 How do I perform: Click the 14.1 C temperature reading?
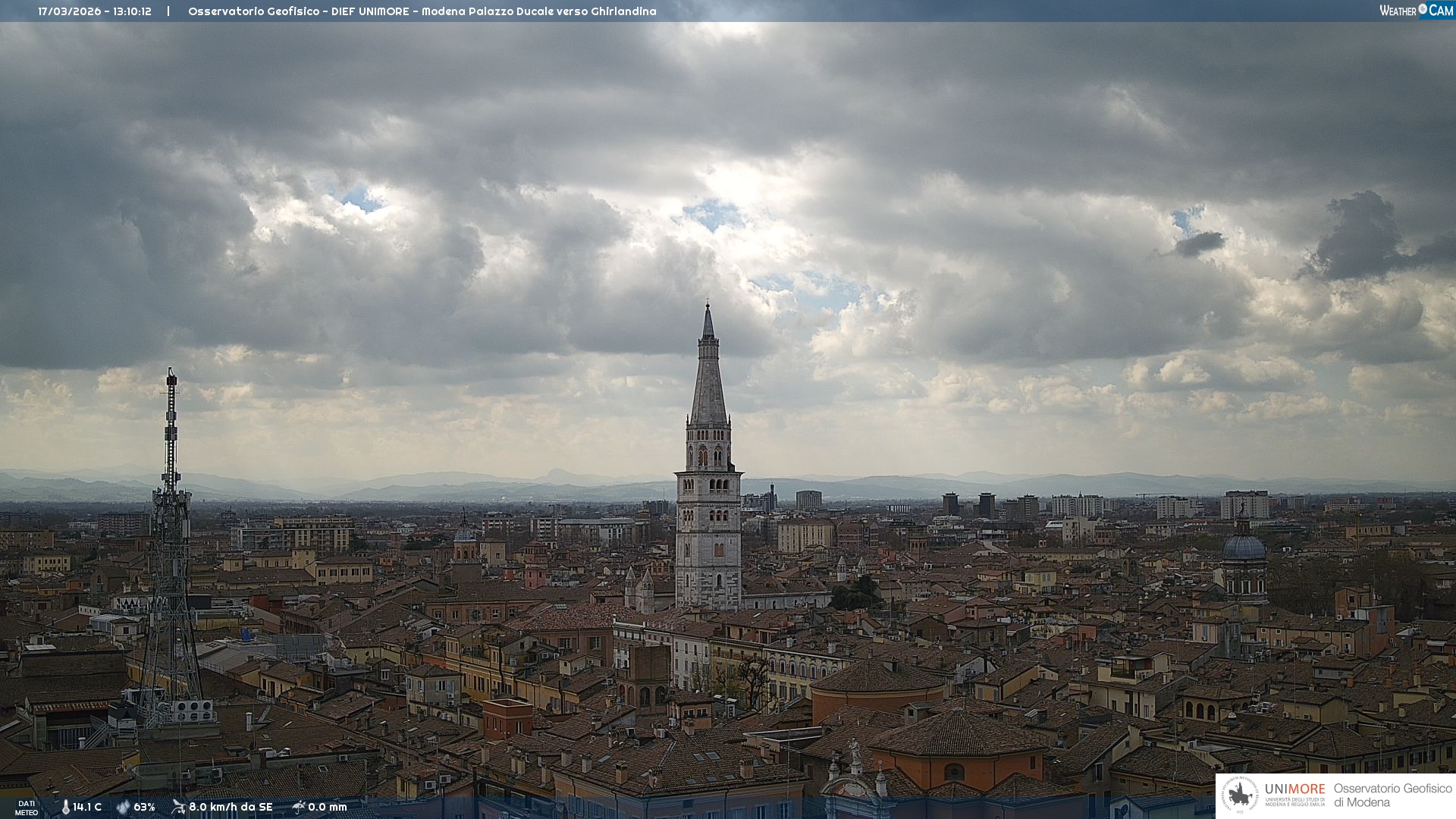tap(87, 808)
